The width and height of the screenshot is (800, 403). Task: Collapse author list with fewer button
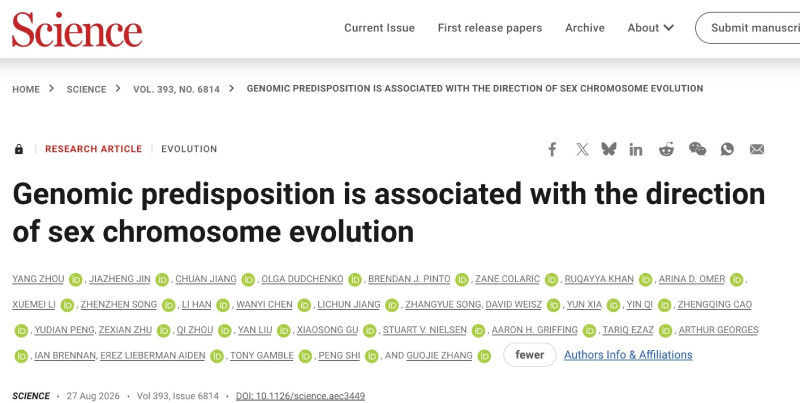click(x=530, y=355)
